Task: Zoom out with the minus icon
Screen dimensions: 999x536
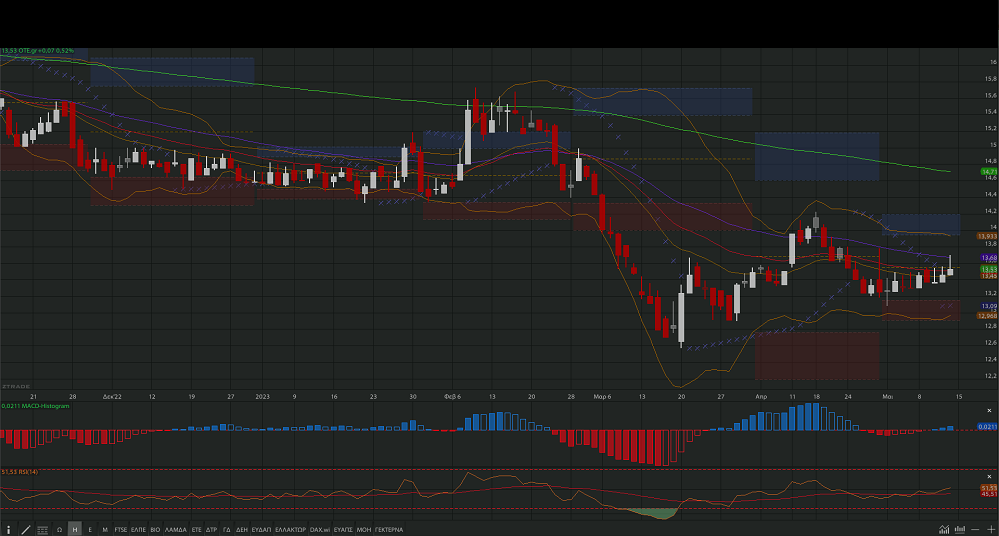Action: (975, 530)
